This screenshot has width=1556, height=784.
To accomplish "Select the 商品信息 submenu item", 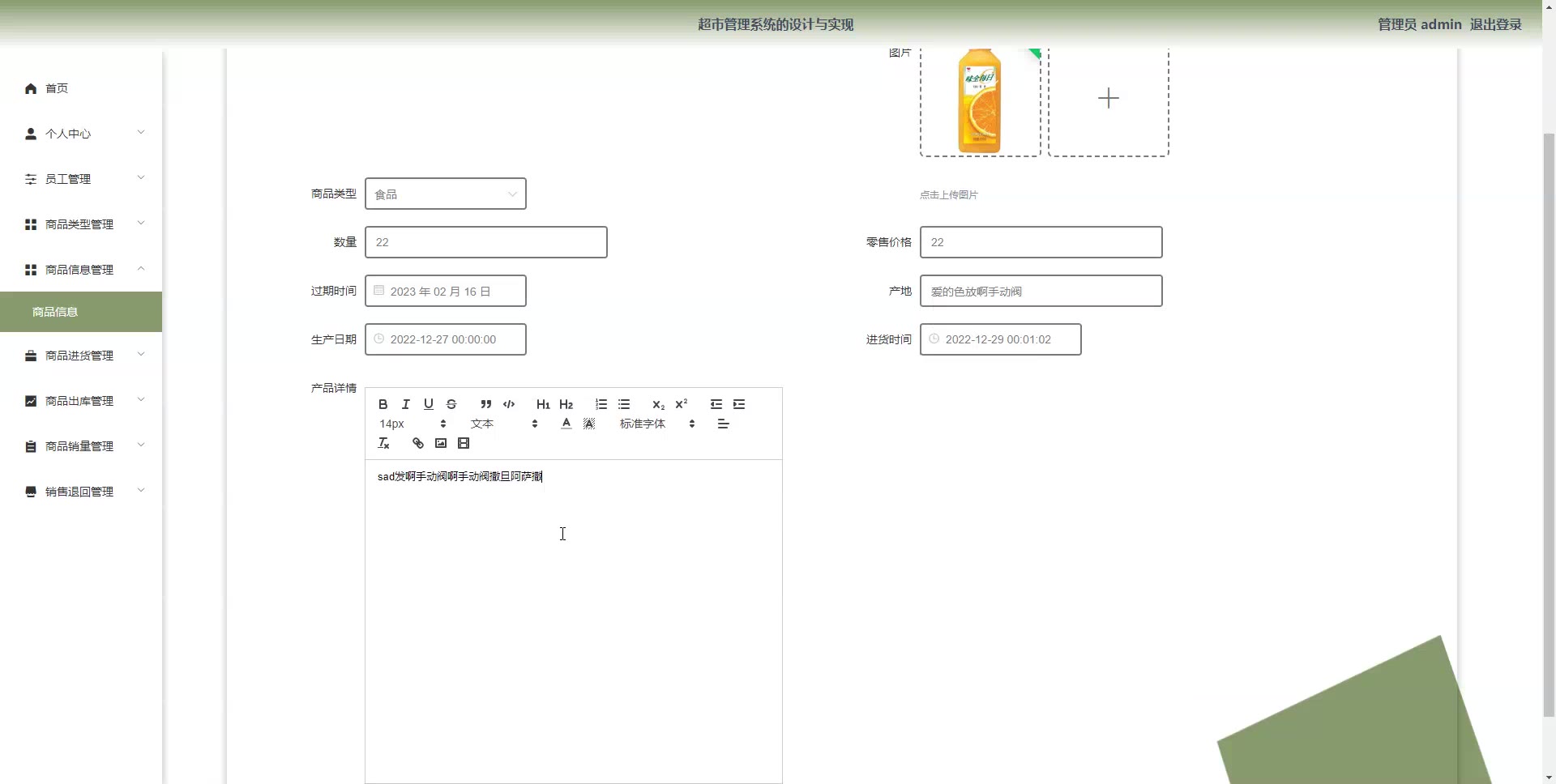I will 81,312.
